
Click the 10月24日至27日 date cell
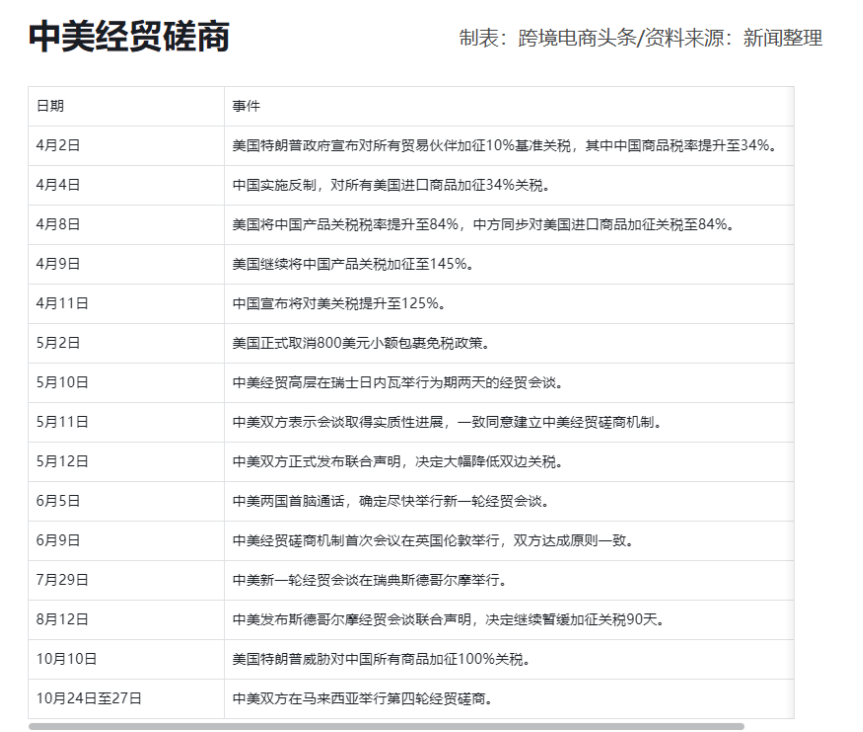(x=89, y=698)
